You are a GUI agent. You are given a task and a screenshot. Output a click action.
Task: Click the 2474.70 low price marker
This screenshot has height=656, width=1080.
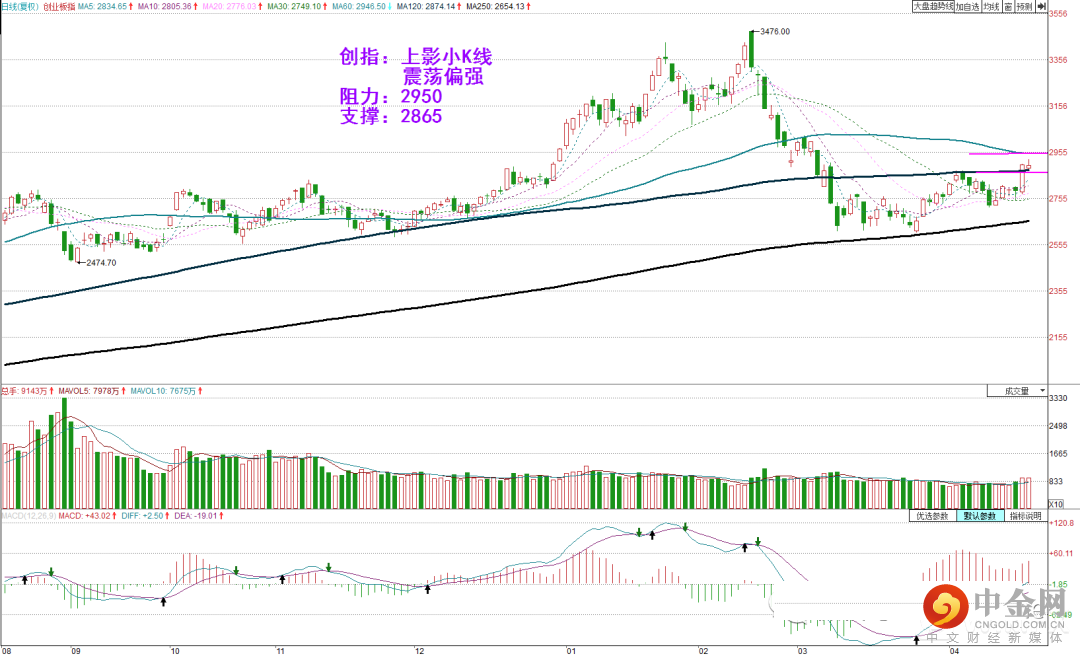(101, 263)
